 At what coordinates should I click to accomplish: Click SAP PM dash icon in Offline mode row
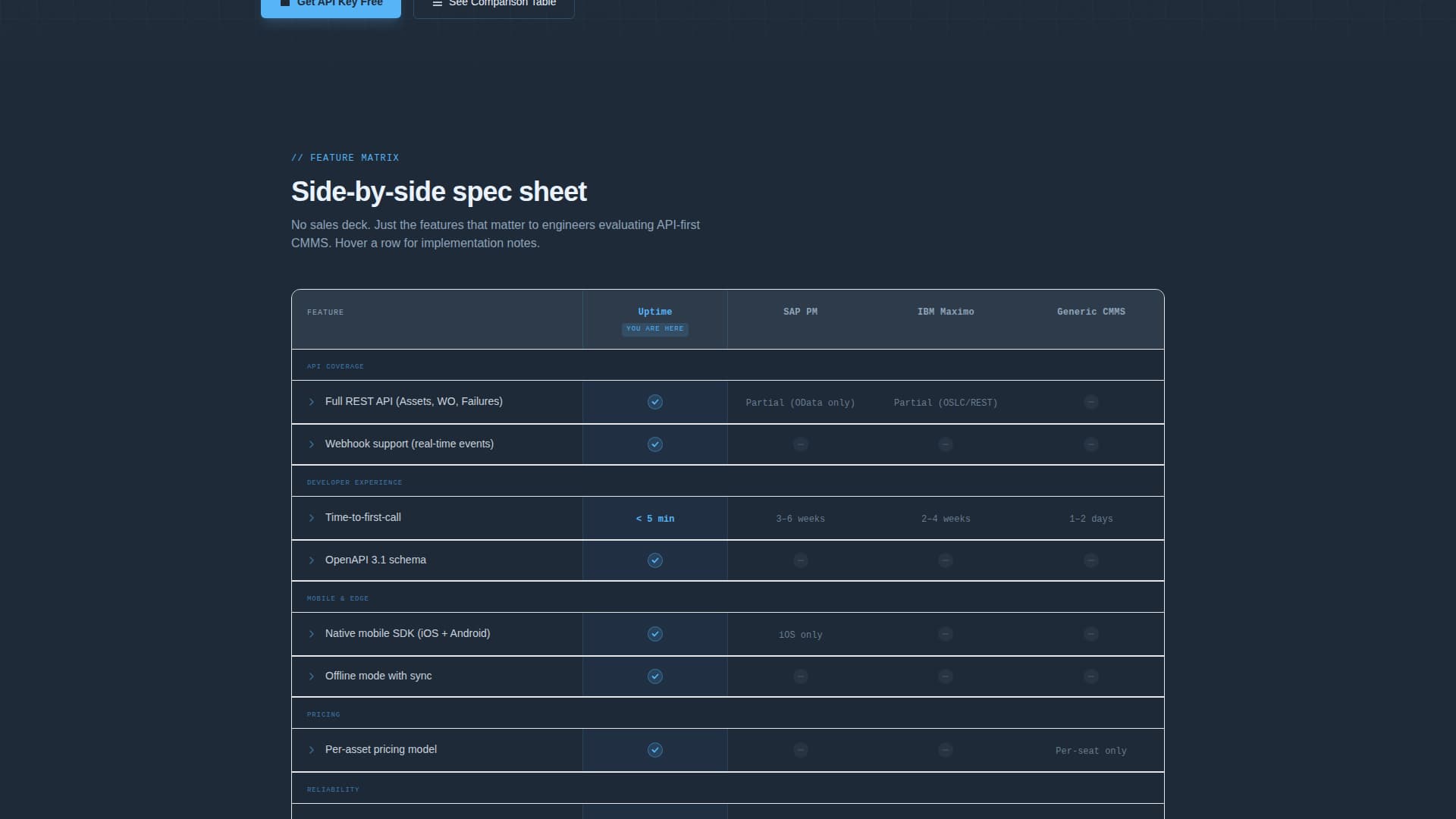801,676
